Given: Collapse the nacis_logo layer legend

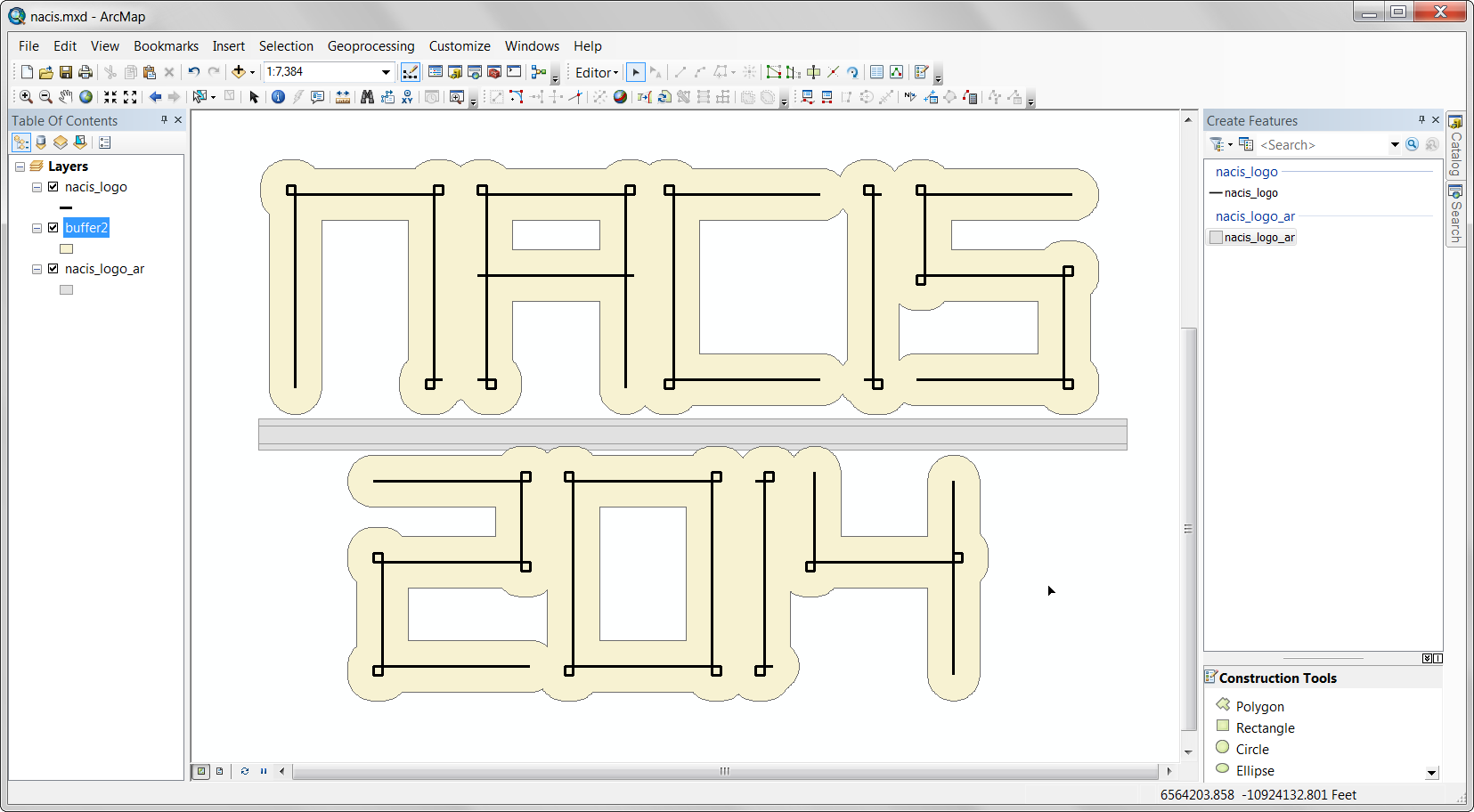Looking at the screenshot, I should [37, 187].
